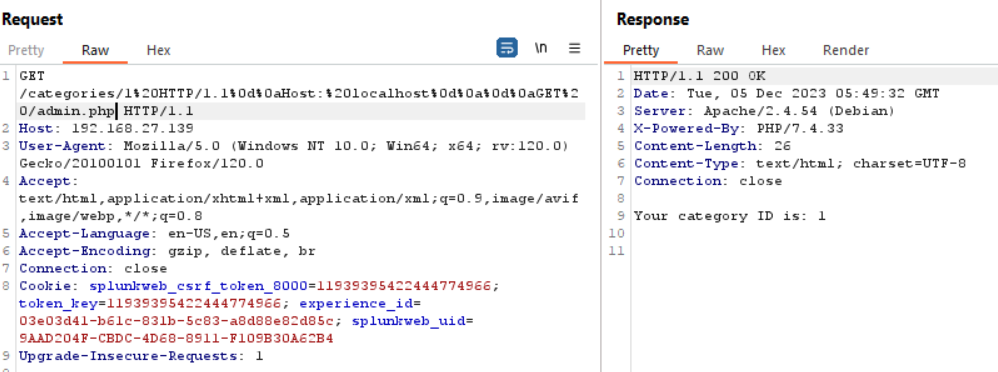Click the splunkweb_uid cookie name

(x=408, y=321)
